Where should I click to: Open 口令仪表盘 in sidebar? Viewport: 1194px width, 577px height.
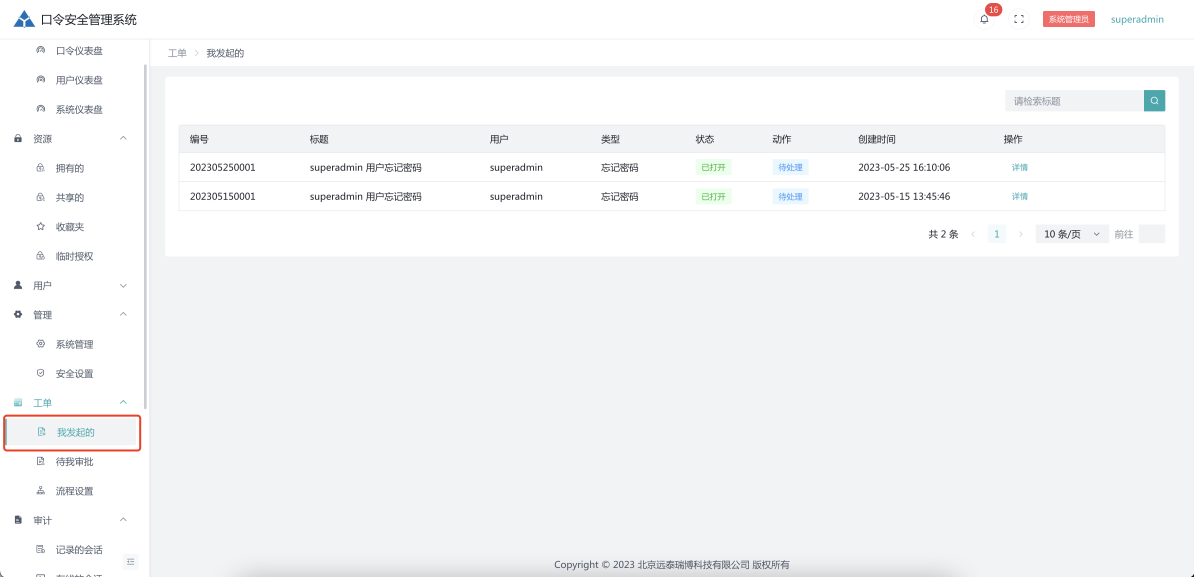79,51
